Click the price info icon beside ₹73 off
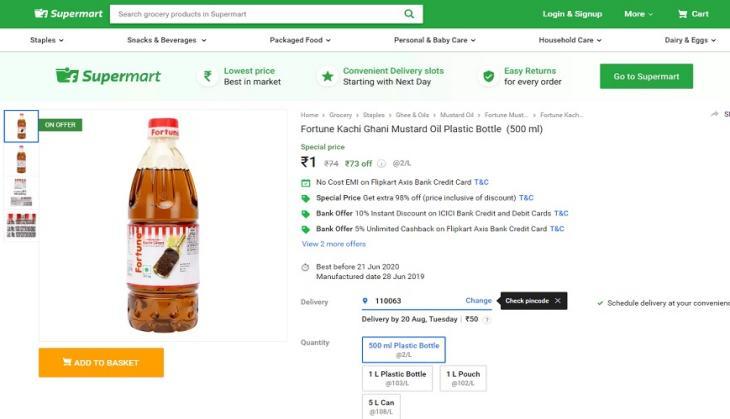This screenshot has width=730, height=419. pos(381,163)
